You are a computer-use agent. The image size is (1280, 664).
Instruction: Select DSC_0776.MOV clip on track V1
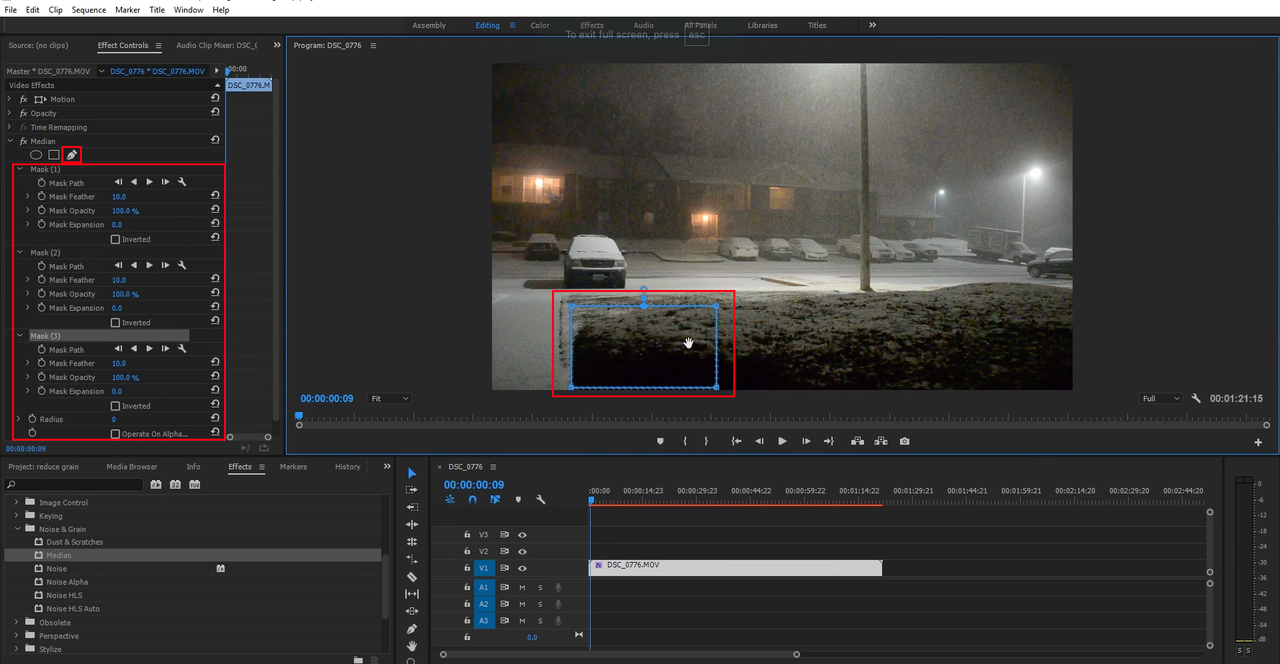[735, 567]
